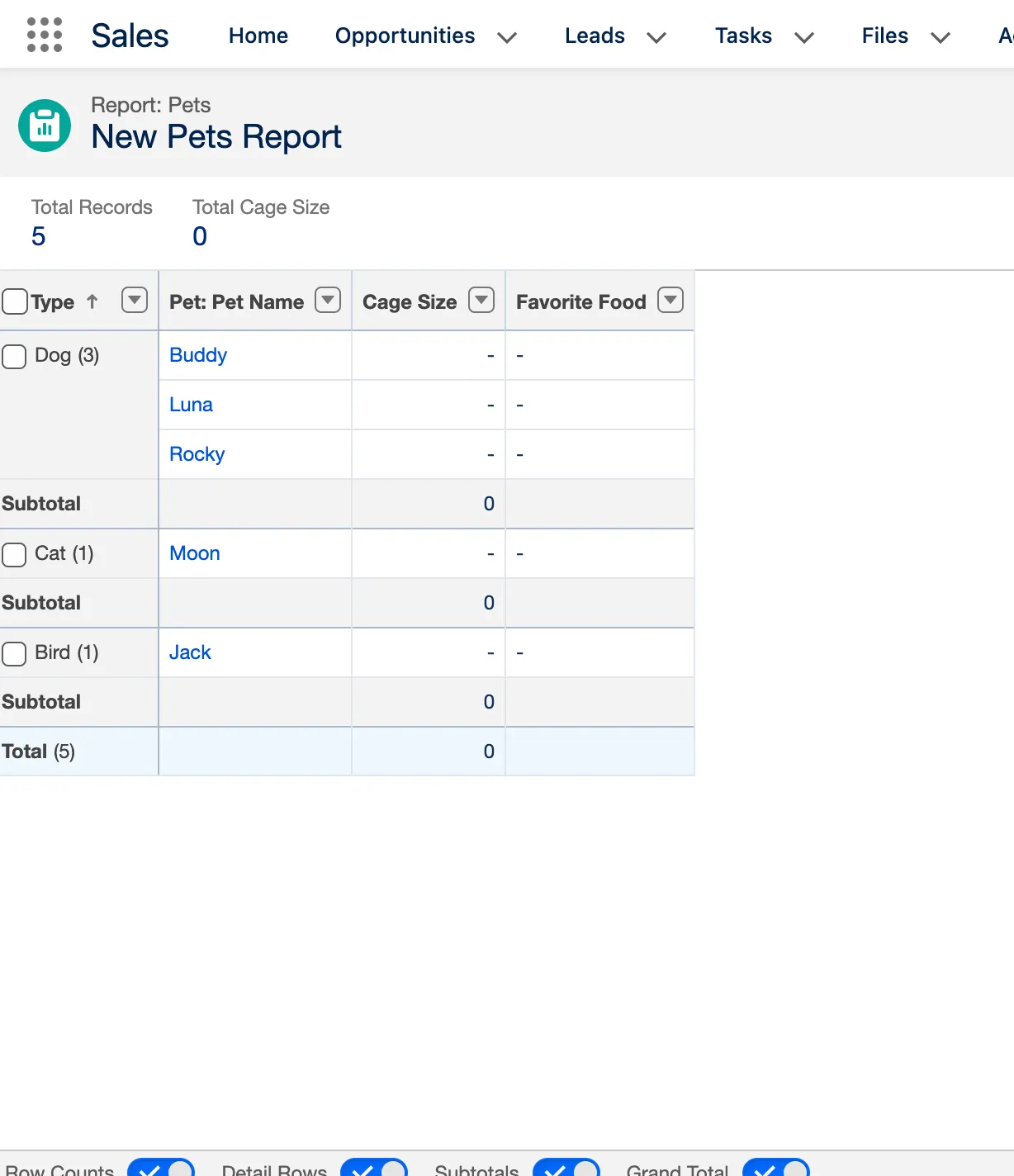Check the Bird (1) group checkbox
Image resolution: width=1014 pixels, height=1176 pixels.
click(14, 653)
